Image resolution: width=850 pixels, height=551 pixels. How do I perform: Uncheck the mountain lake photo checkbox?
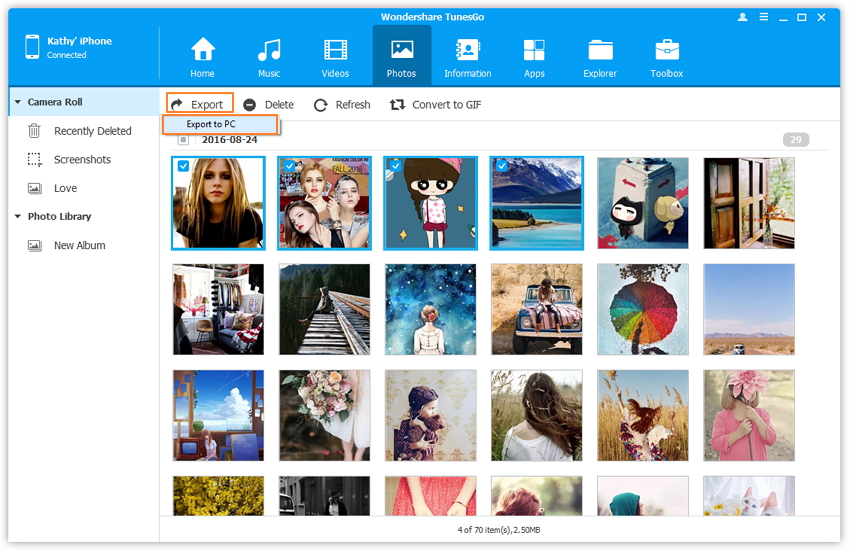(500, 166)
